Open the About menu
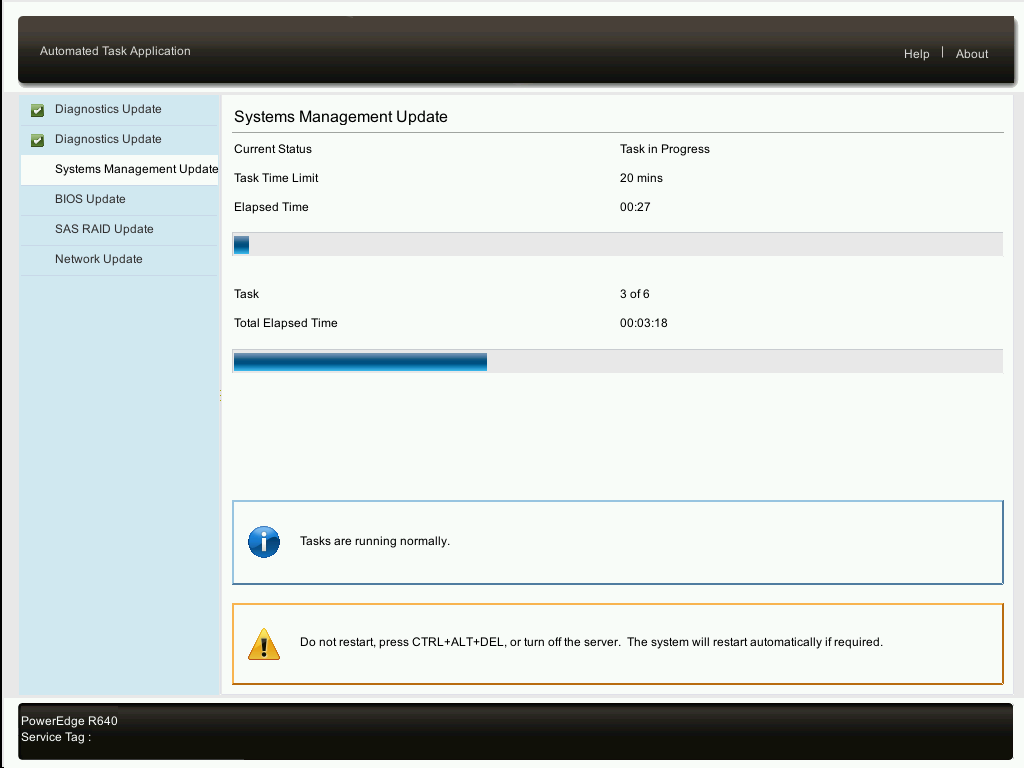The height and width of the screenshot is (768, 1024). click(971, 54)
